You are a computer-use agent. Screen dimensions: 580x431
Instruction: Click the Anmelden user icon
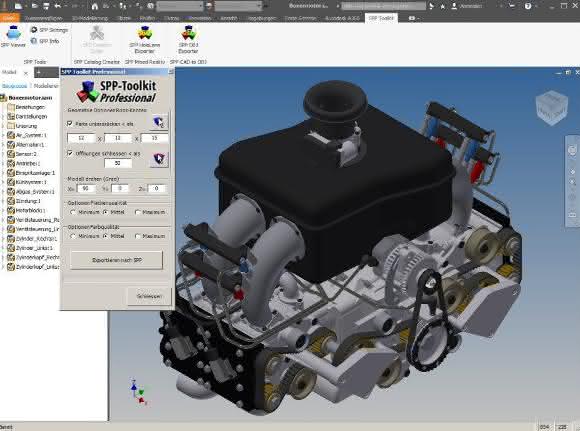point(454,6)
